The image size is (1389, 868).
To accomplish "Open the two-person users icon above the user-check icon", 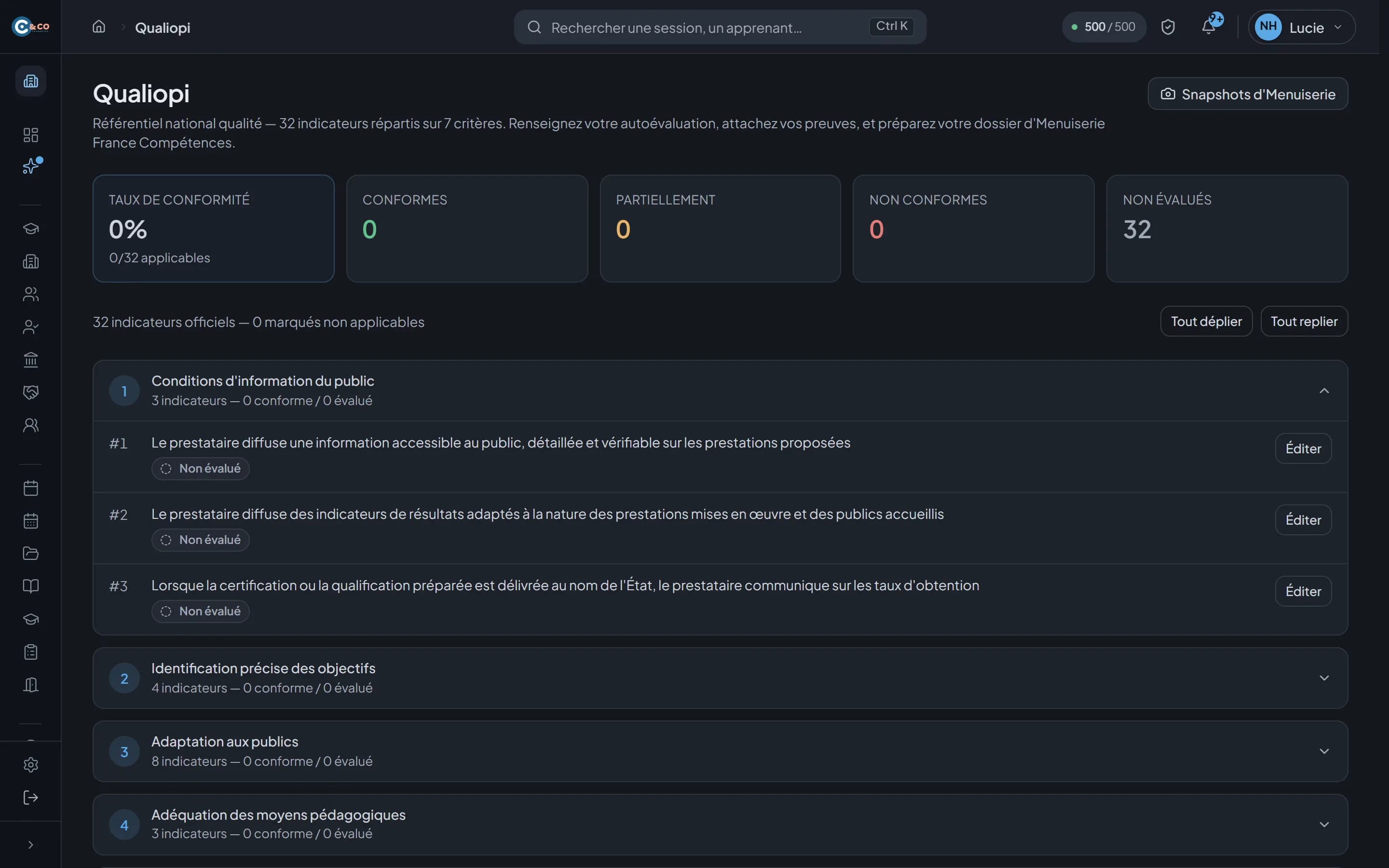I will click(x=31, y=295).
